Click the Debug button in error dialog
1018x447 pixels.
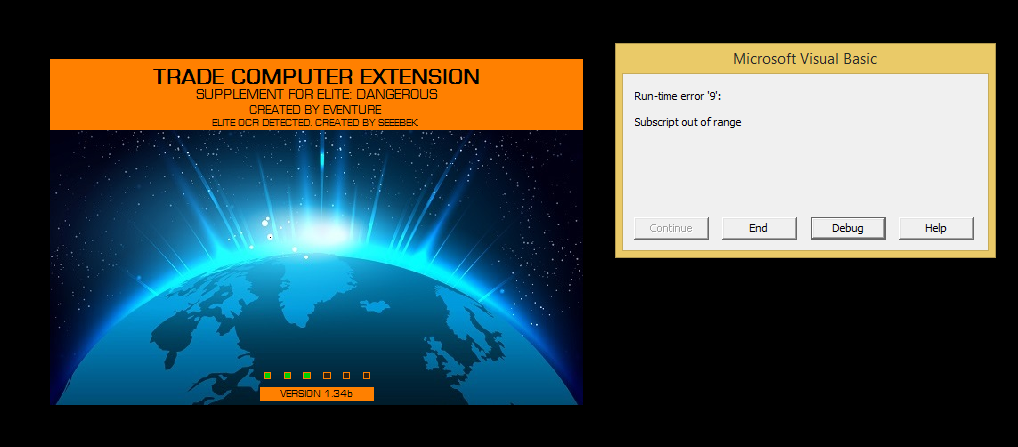(848, 228)
